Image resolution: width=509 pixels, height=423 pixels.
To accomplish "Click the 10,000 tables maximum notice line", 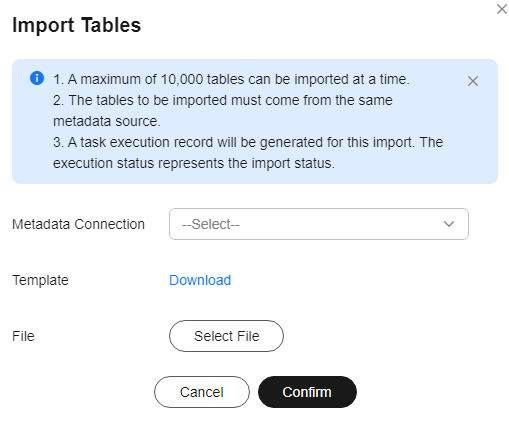I will [x=231, y=79].
